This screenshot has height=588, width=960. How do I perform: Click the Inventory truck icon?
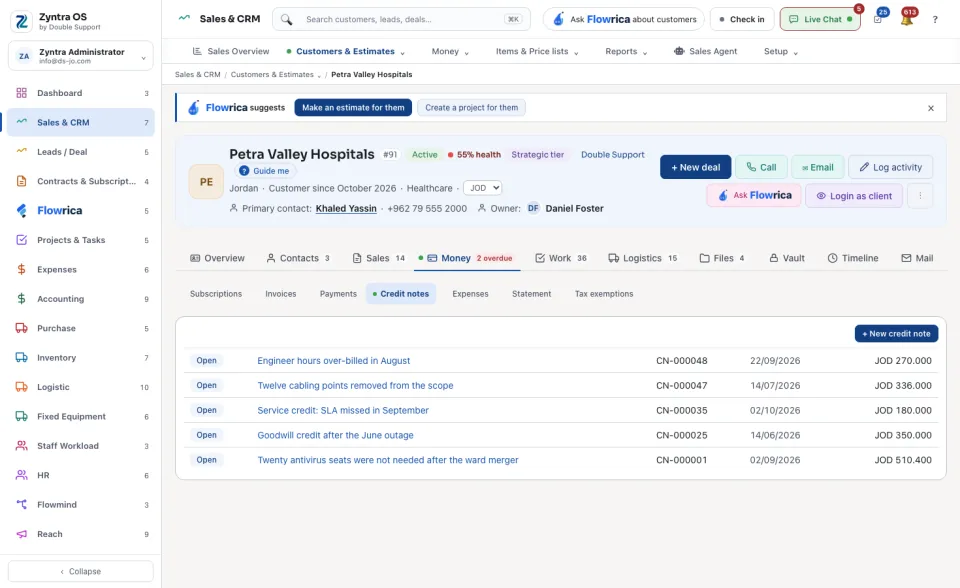[x=21, y=358]
